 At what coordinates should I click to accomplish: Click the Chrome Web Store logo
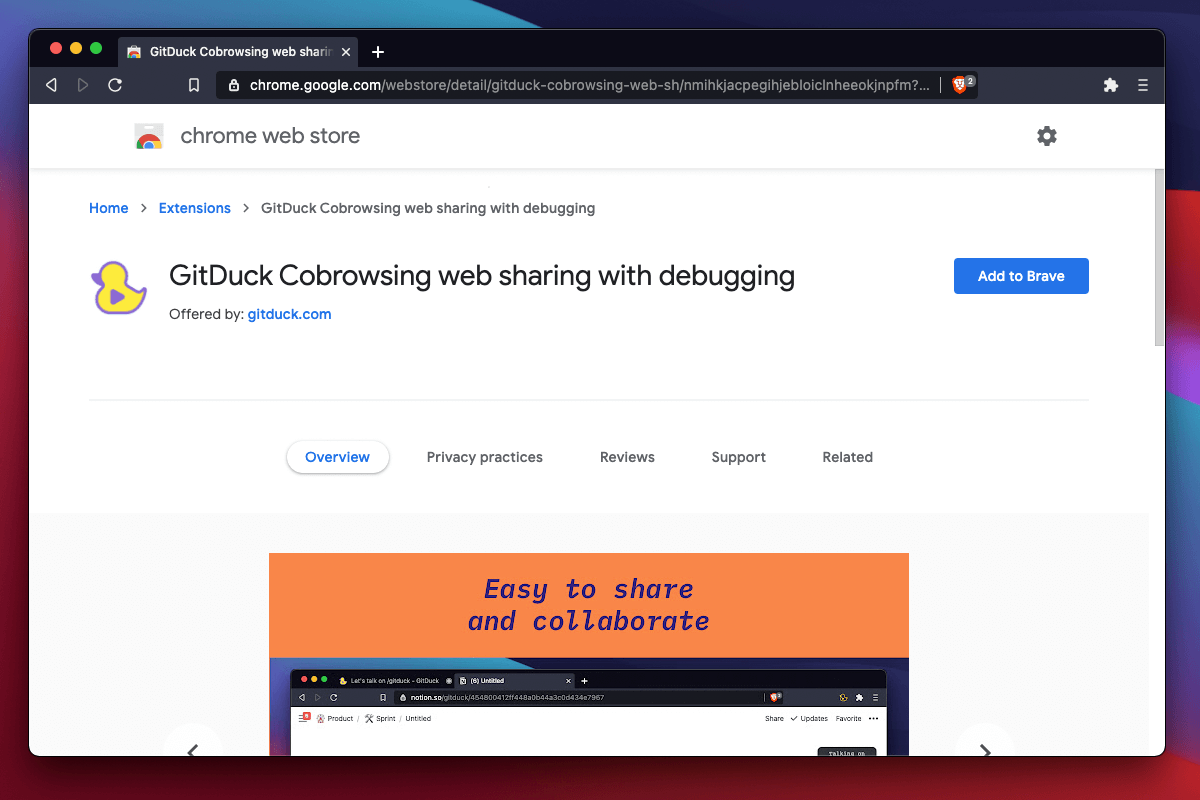(x=149, y=136)
